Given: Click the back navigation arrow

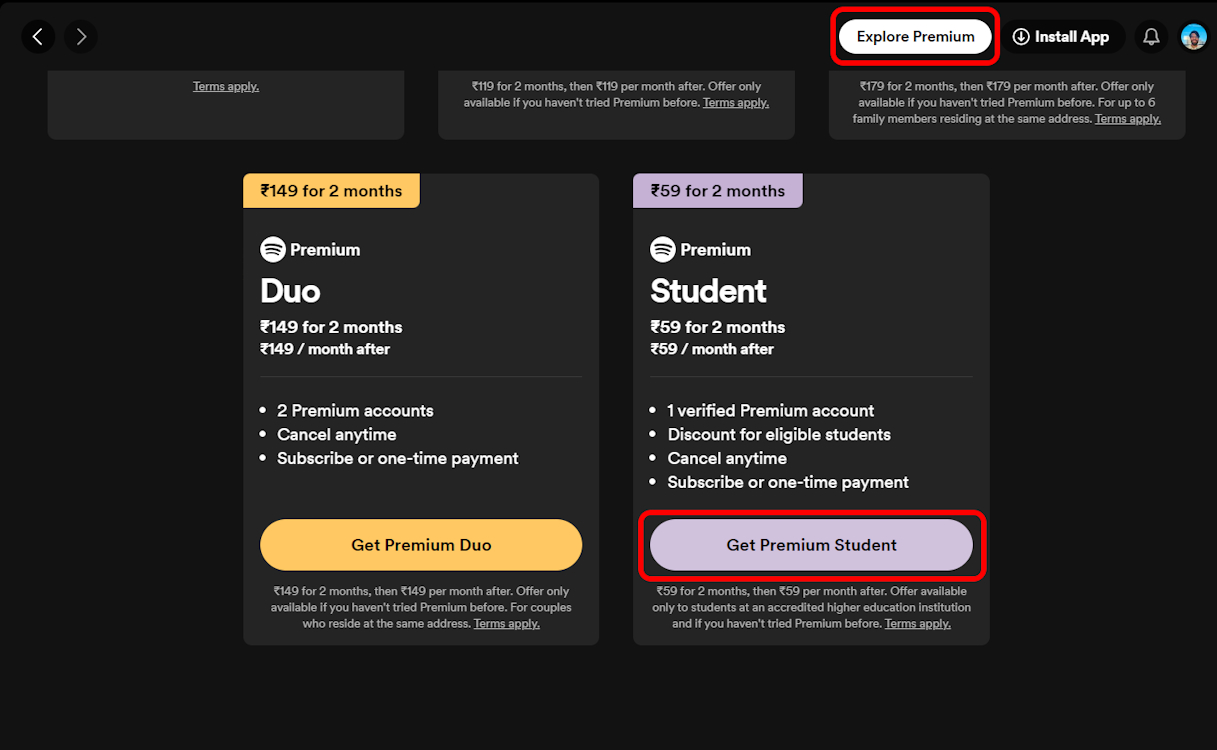Looking at the screenshot, I should click(x=38, y=36).
